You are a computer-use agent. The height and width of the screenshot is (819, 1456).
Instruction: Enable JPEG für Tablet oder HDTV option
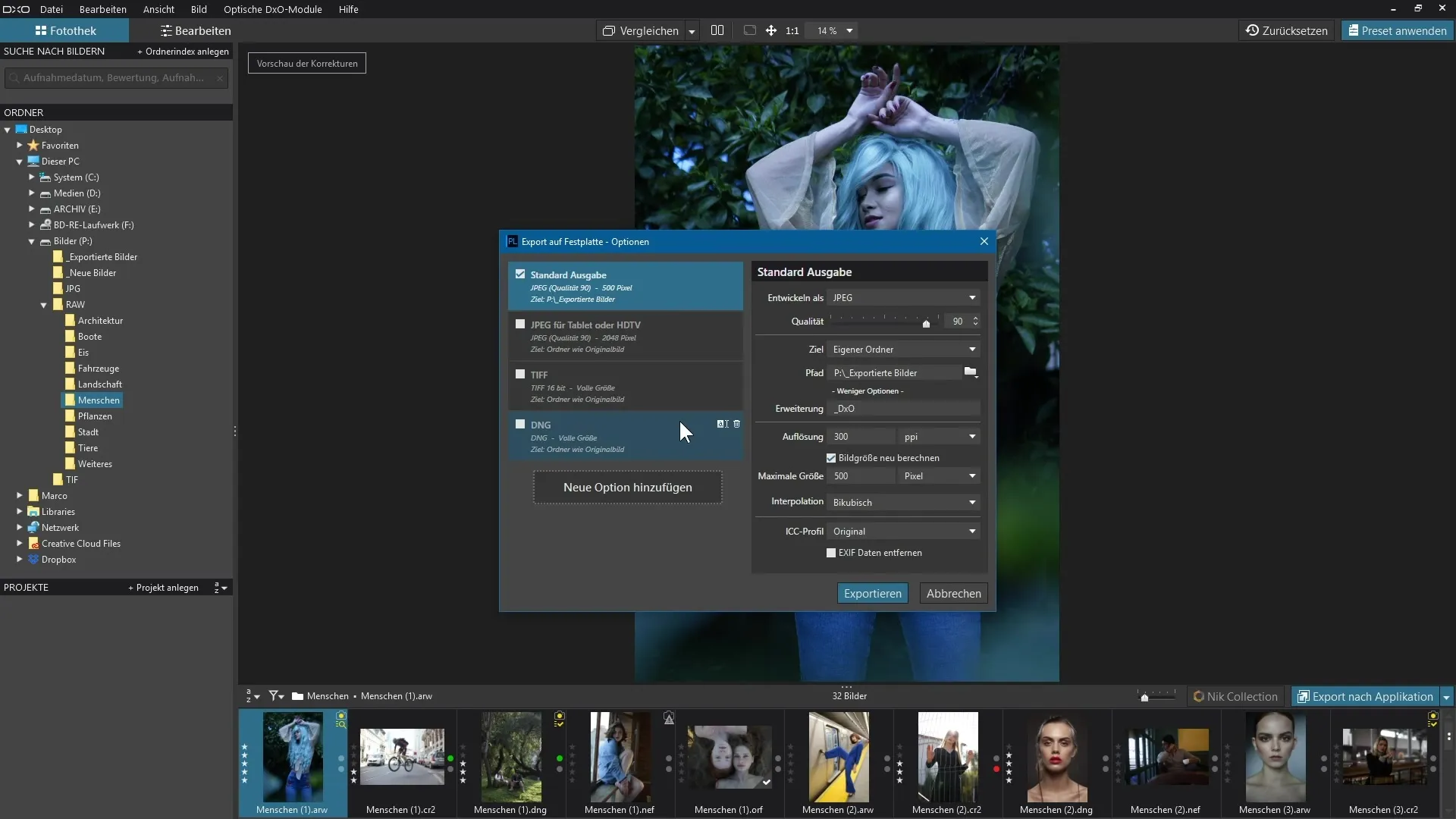coord(520,325)
